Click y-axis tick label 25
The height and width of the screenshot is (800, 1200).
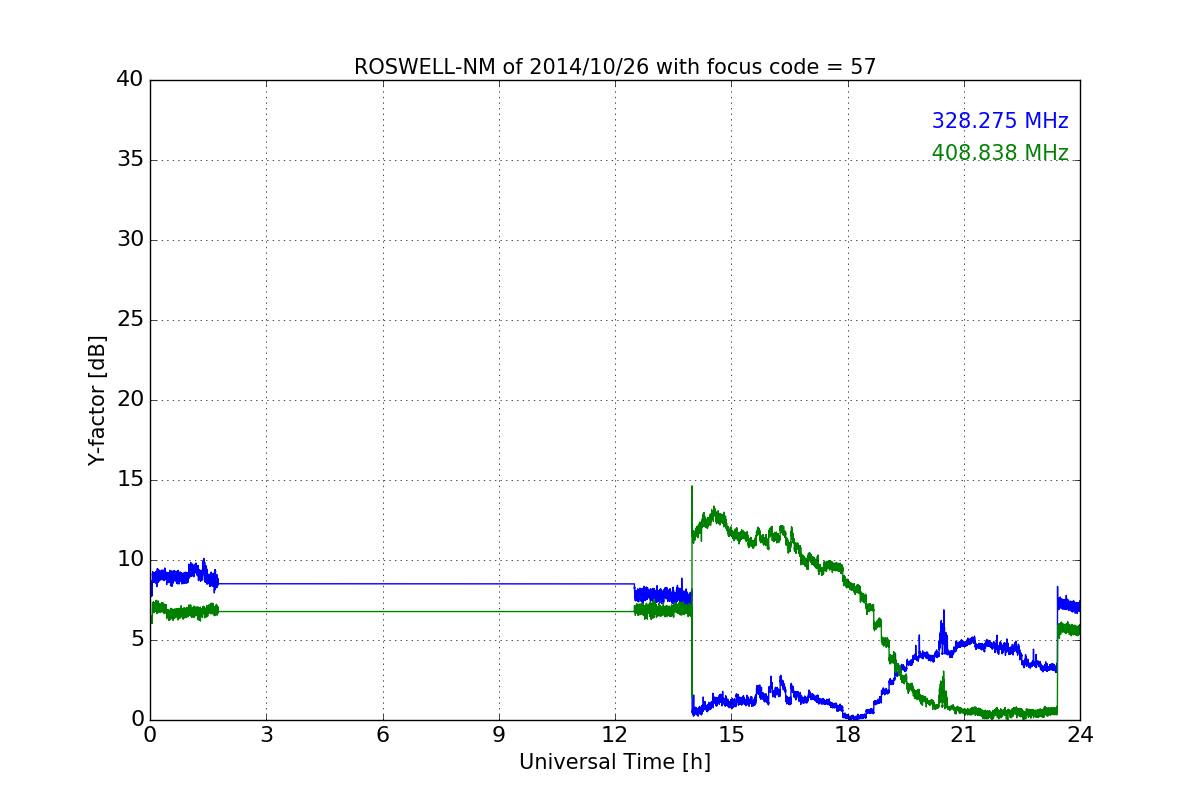tap(129, 320)
